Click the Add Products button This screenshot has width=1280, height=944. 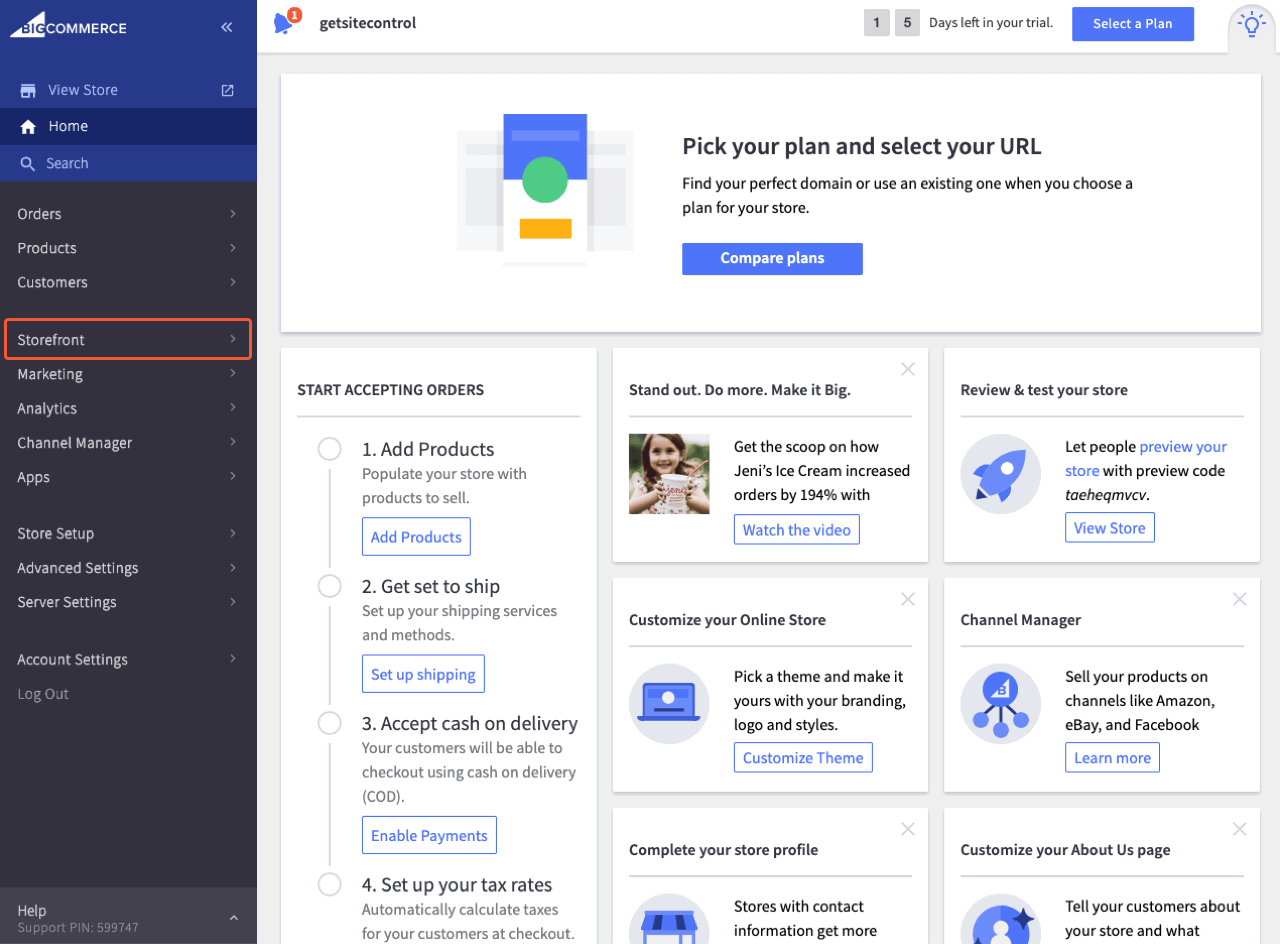pyautogui.click(x=416, y=537)
